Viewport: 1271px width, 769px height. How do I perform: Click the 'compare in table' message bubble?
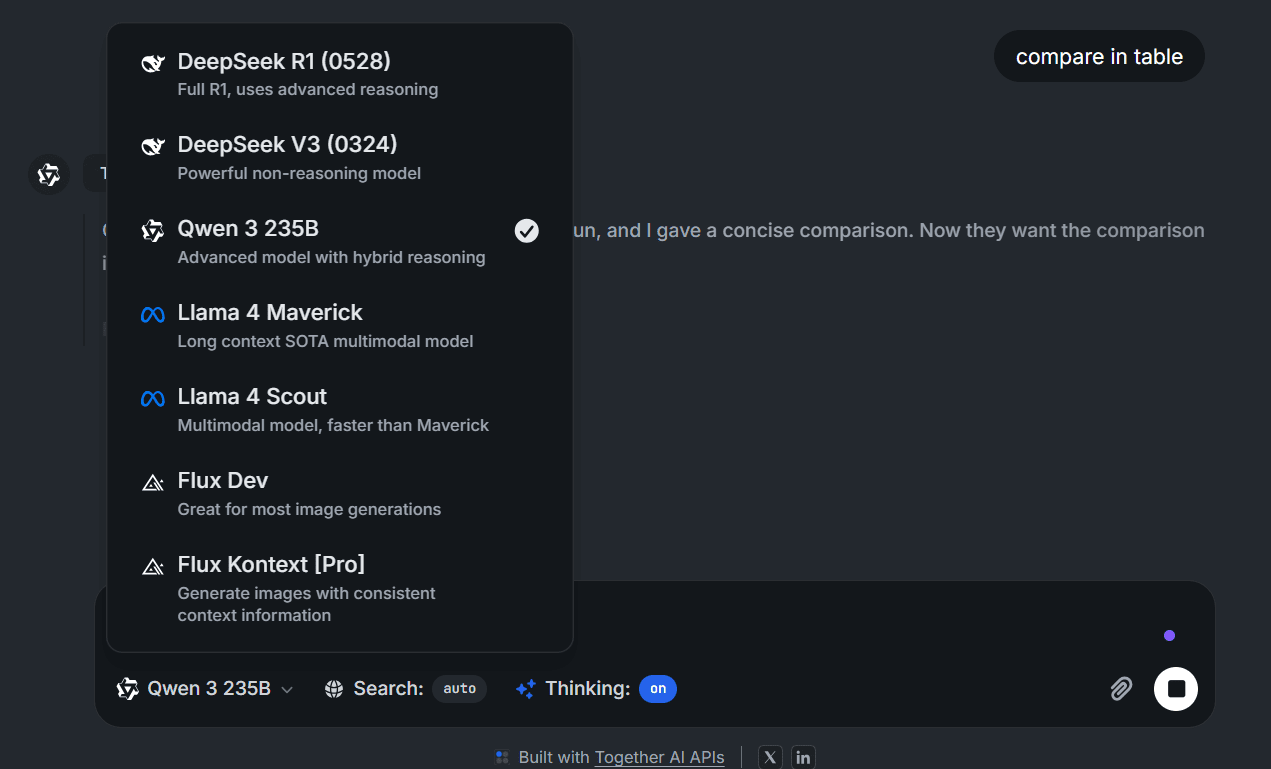1099,57
